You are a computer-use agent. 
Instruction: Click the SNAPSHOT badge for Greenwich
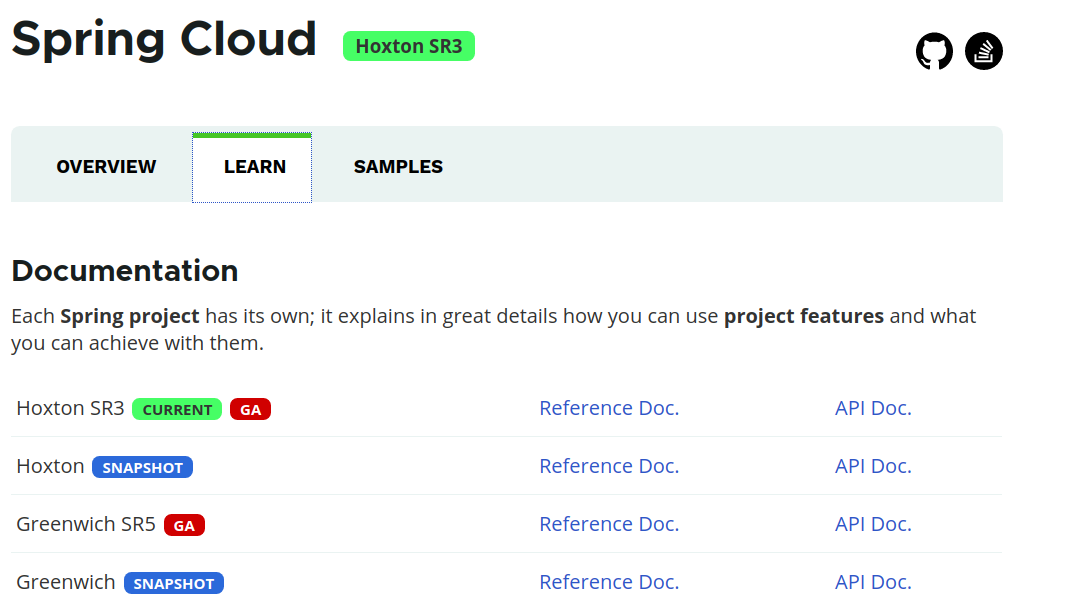(x=173, y=582)
